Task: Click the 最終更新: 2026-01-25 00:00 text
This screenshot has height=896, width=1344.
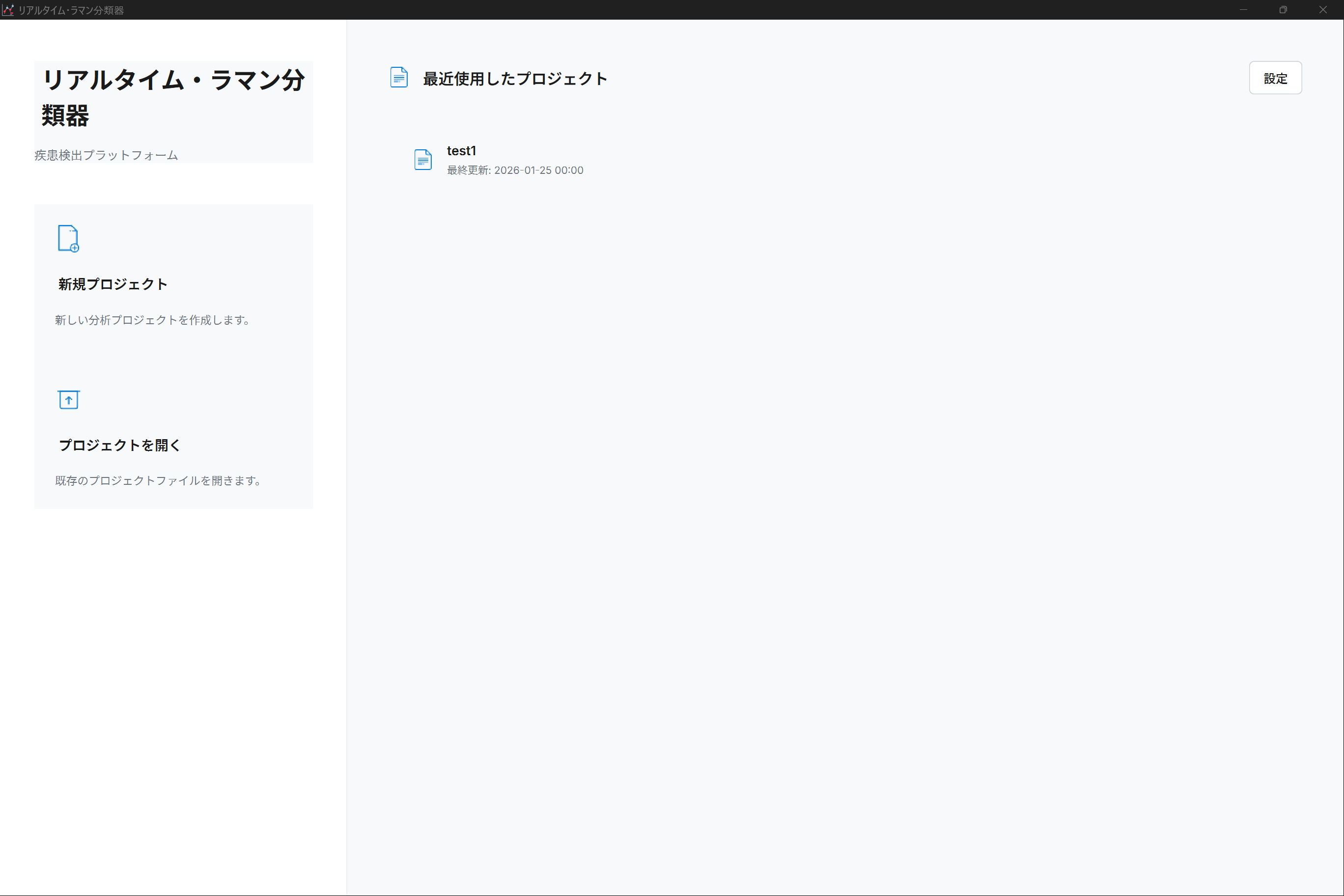Action: (x=515, y=170)
